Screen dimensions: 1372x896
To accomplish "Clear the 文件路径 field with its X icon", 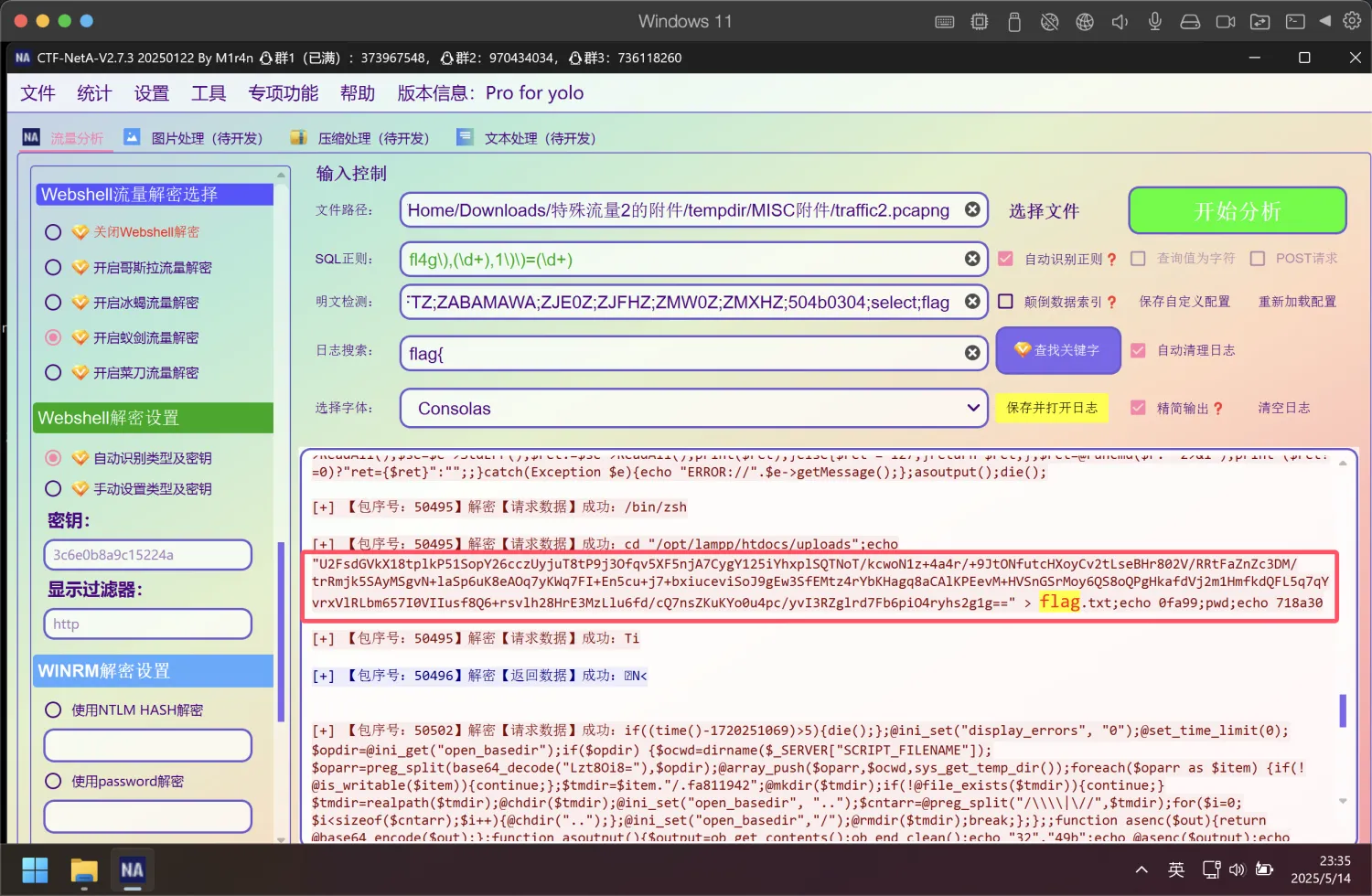I will coord(972,209).
